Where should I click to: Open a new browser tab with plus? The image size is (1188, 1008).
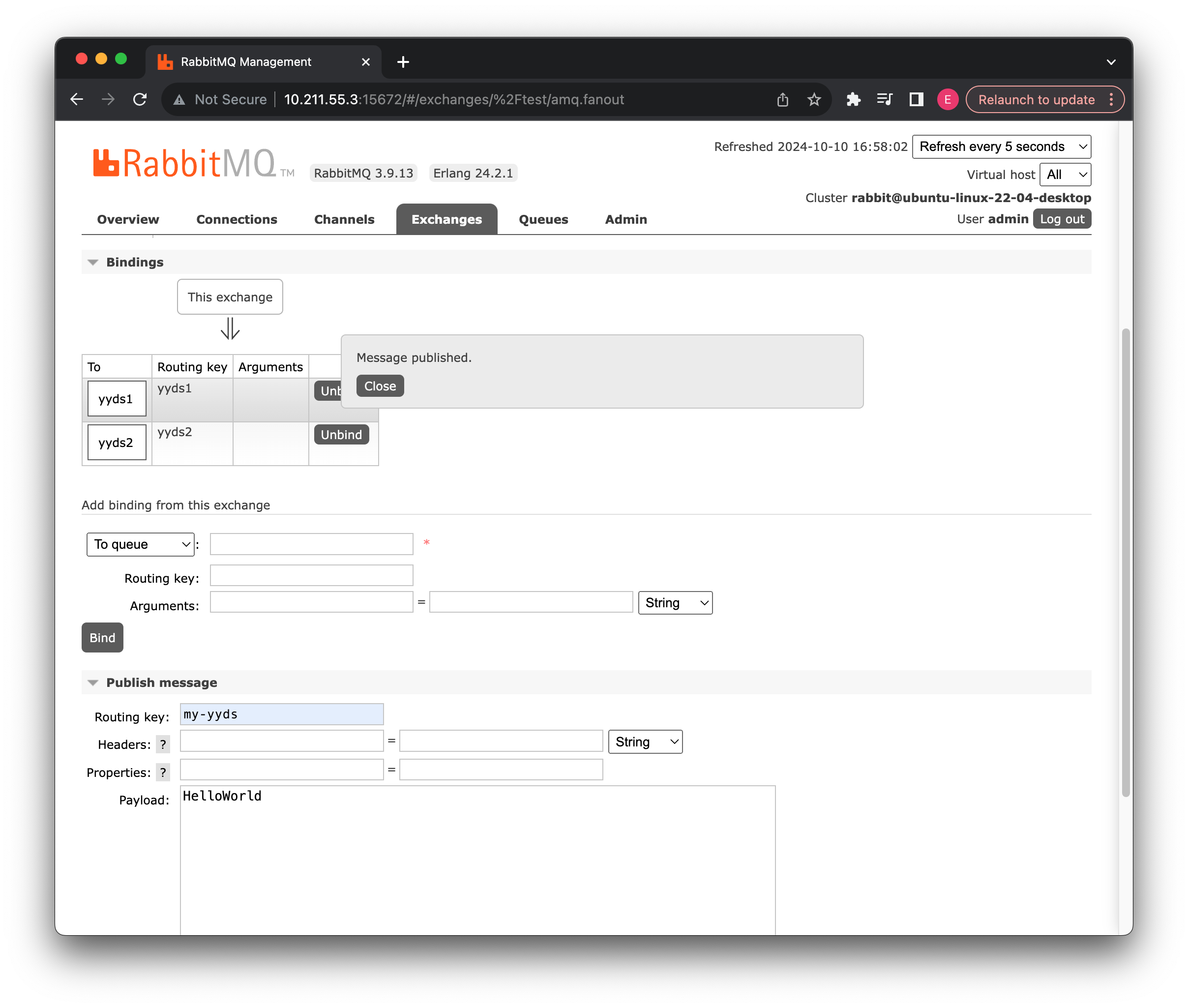[403, 62]
